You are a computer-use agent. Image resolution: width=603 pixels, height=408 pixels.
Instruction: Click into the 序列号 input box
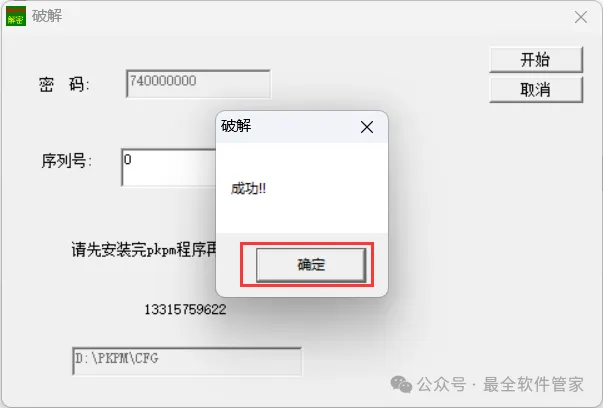pos(169,167)
